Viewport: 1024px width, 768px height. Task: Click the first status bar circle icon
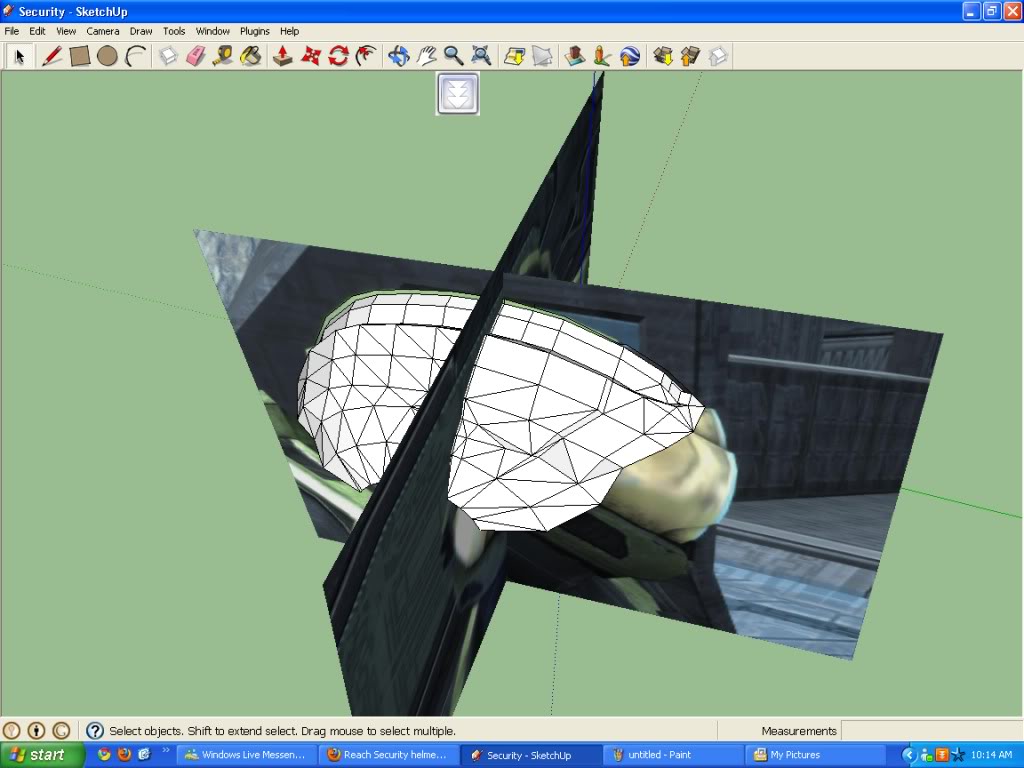click(12, 731)
